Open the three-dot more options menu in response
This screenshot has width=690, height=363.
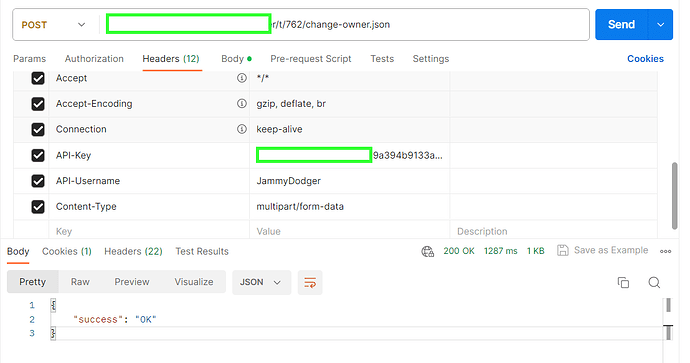pos(665,251)
